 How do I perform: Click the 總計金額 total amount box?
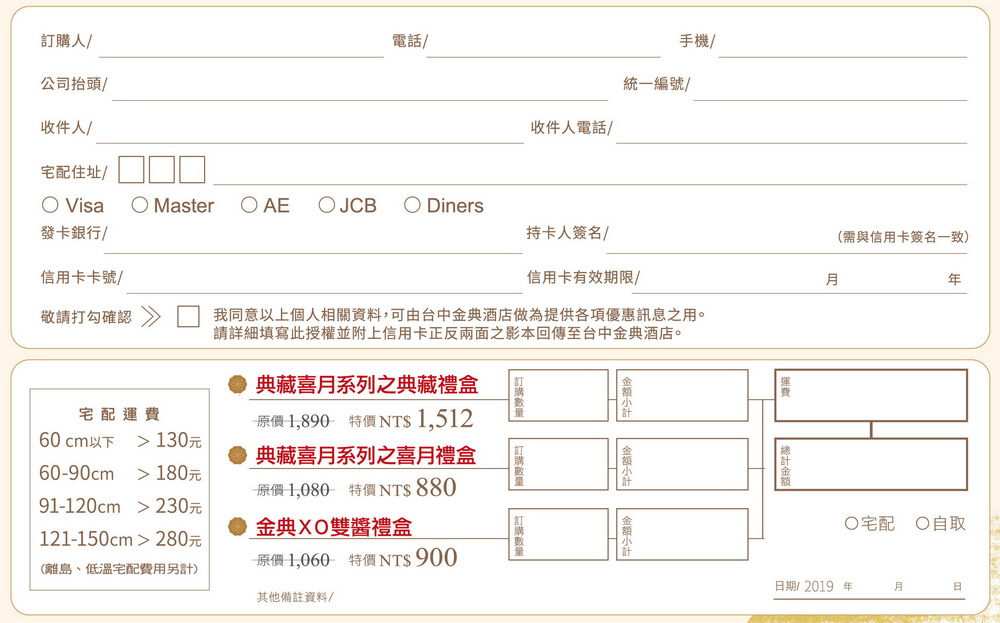871,464
